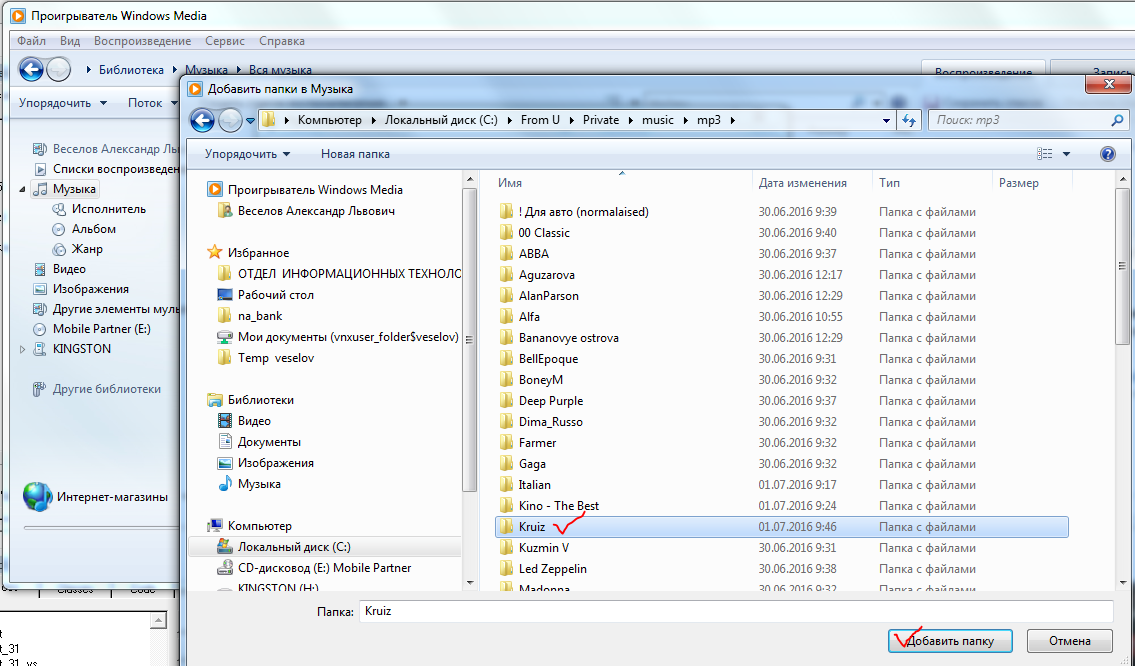
Task: Collapse the Музыка node in the main window
Action: (x=22, y=190)
